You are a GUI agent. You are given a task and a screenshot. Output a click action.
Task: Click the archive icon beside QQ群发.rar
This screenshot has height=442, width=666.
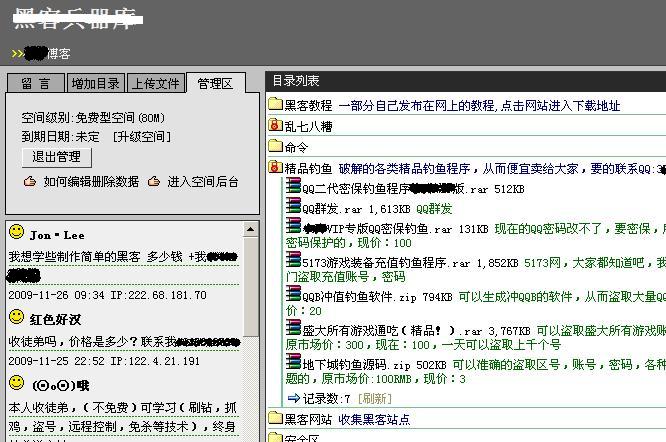tap(293, 208)
